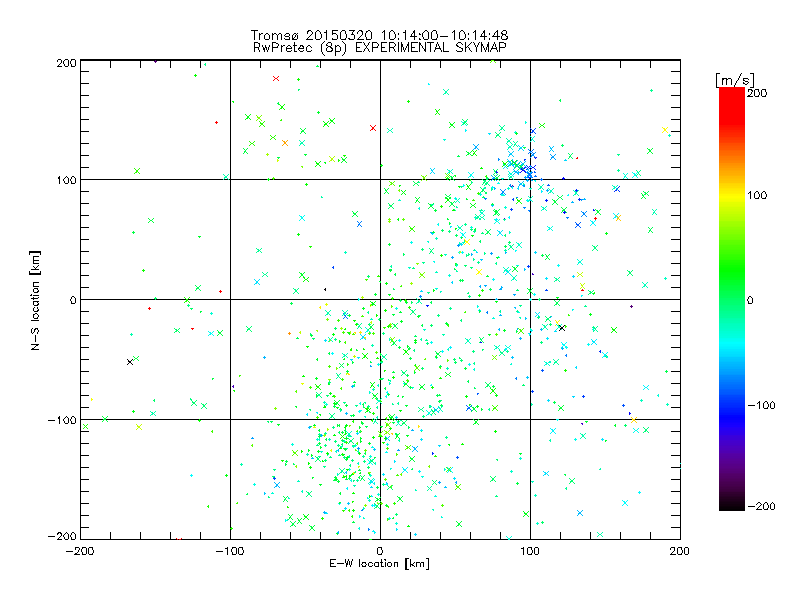Click the red X marker at the top left
Screen dimensions: 800x600
point(276,79)
